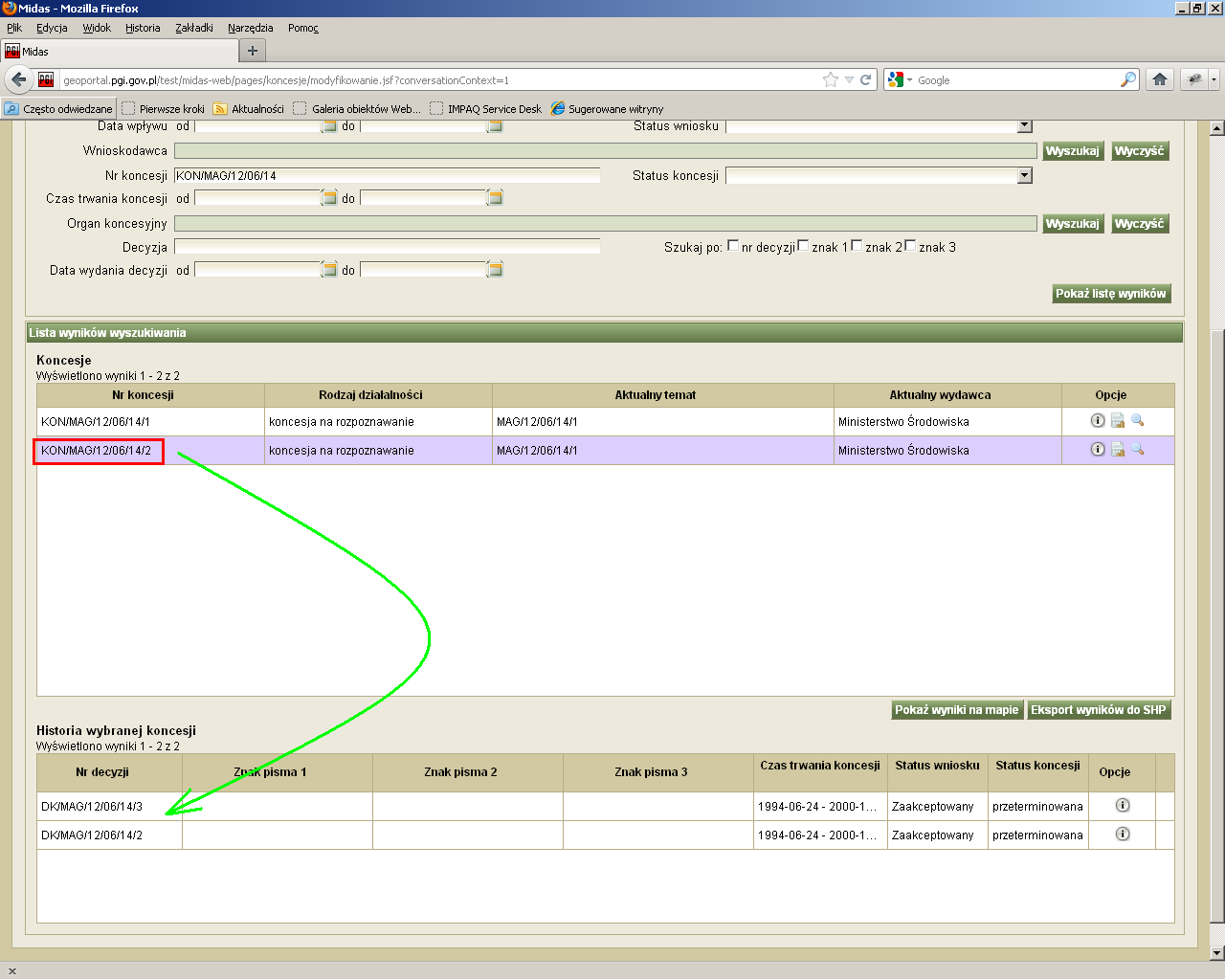This screenshot has width=1225, height=980.
Task: Select history row DK/MAG/12/06/14/2
Action: click(606, 835)
